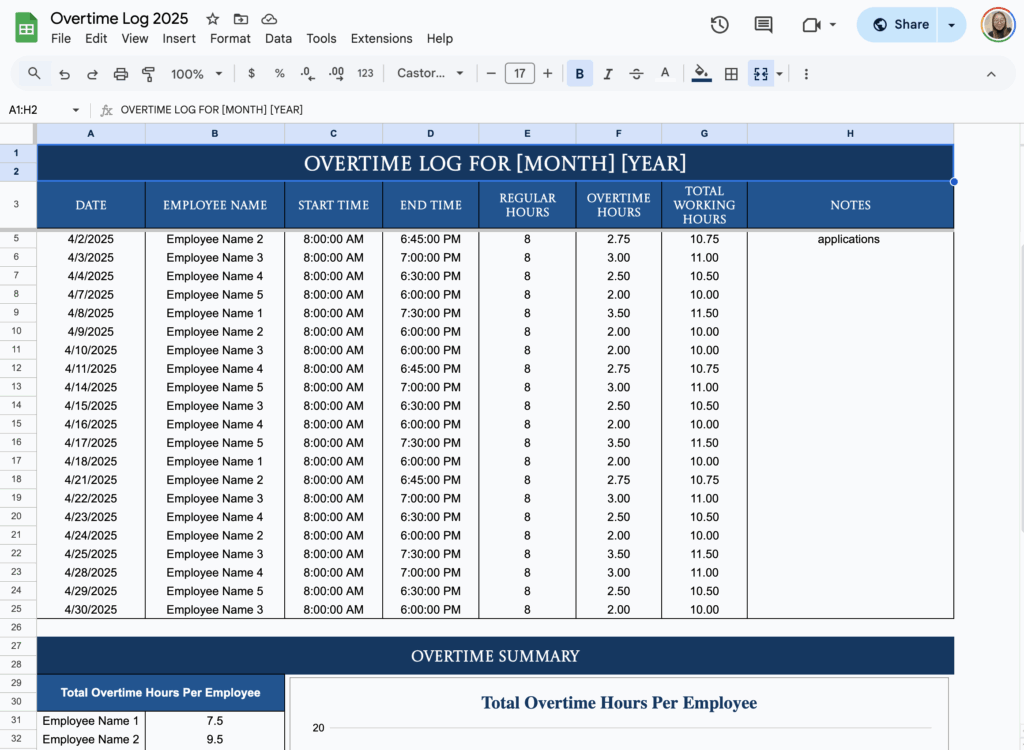Open version history via clock icon

[x=719, y=24]
